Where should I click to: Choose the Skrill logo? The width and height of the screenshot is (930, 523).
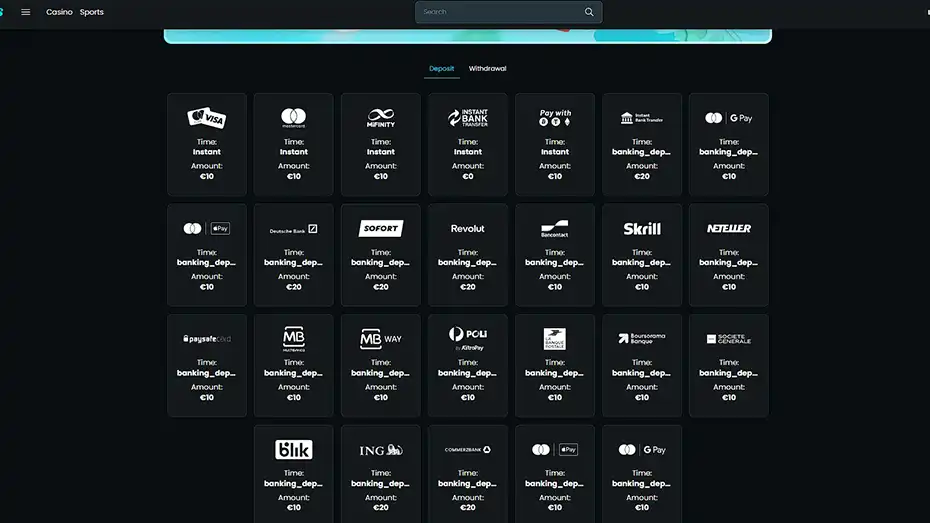(x=642, y=228)
